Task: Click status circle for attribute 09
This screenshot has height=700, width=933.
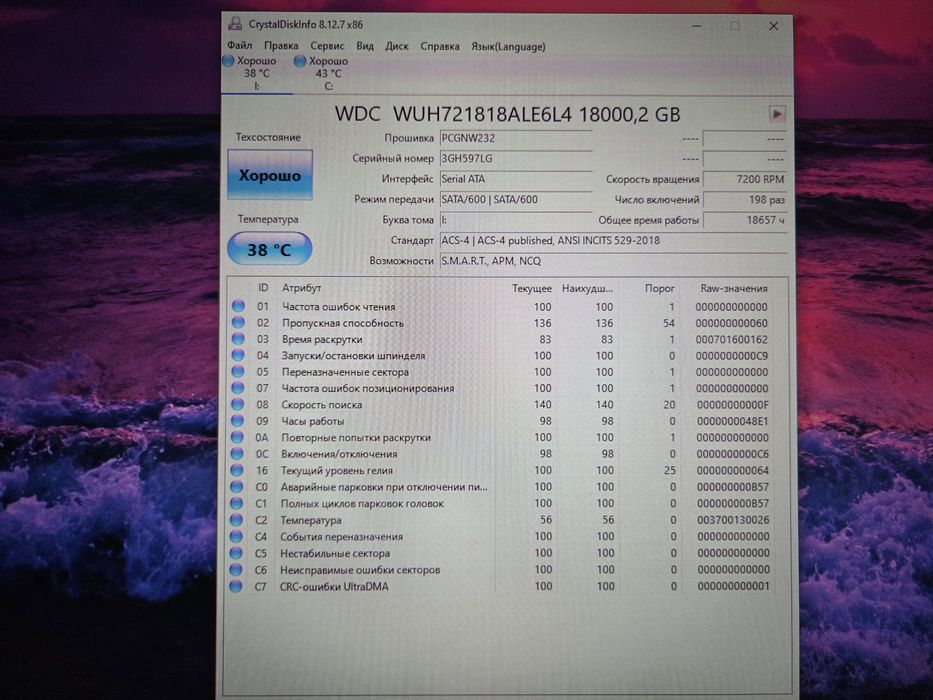Action: coord(237,420)
